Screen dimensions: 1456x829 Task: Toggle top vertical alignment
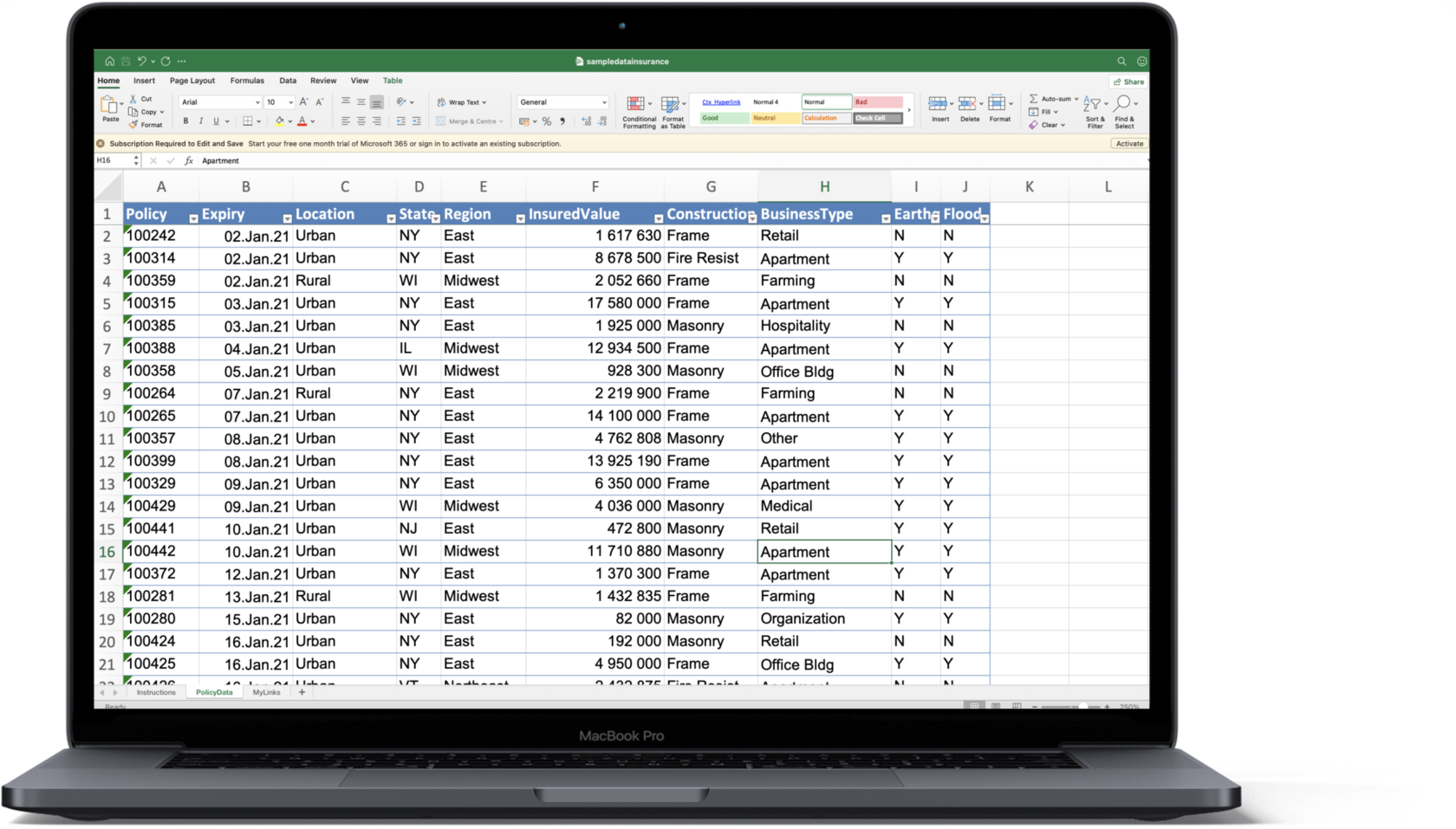(346, 102)
